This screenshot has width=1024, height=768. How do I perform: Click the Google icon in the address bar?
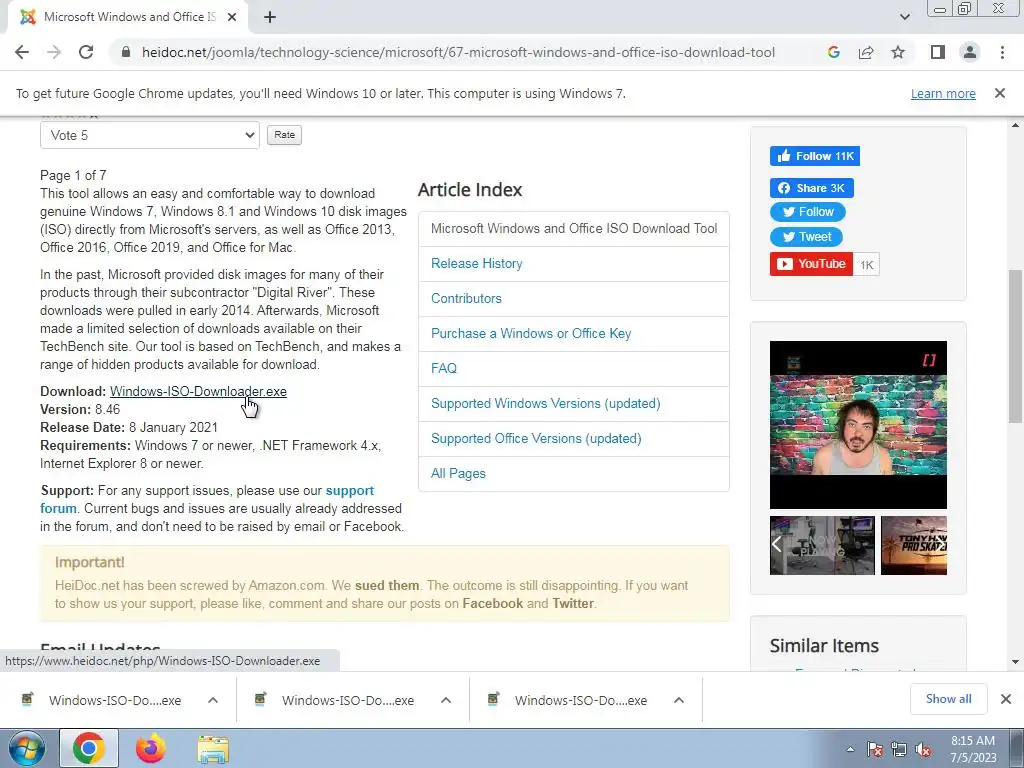[833, 52]
